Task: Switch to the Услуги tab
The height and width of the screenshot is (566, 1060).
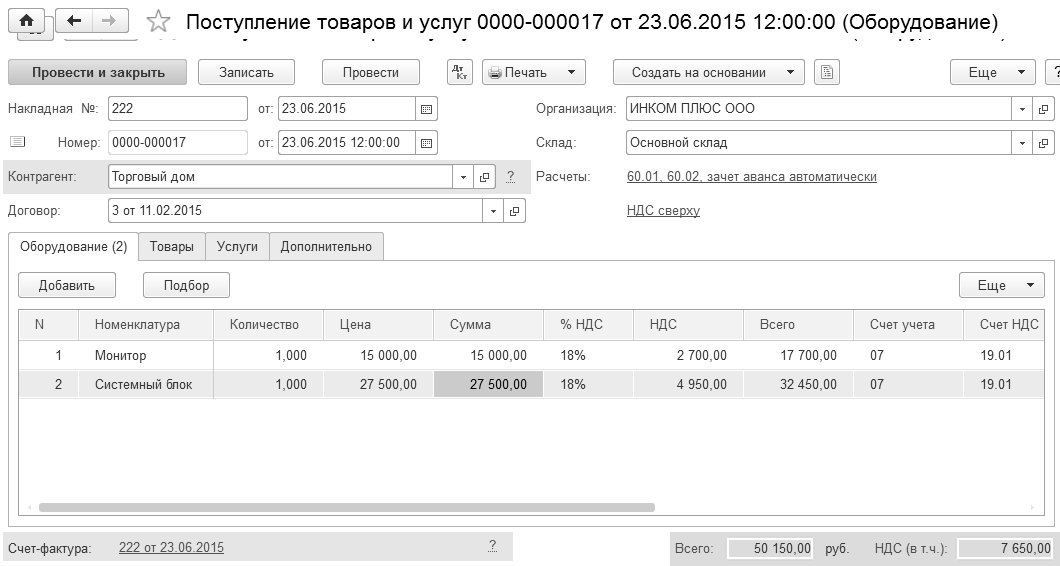Action: (237, 247)
